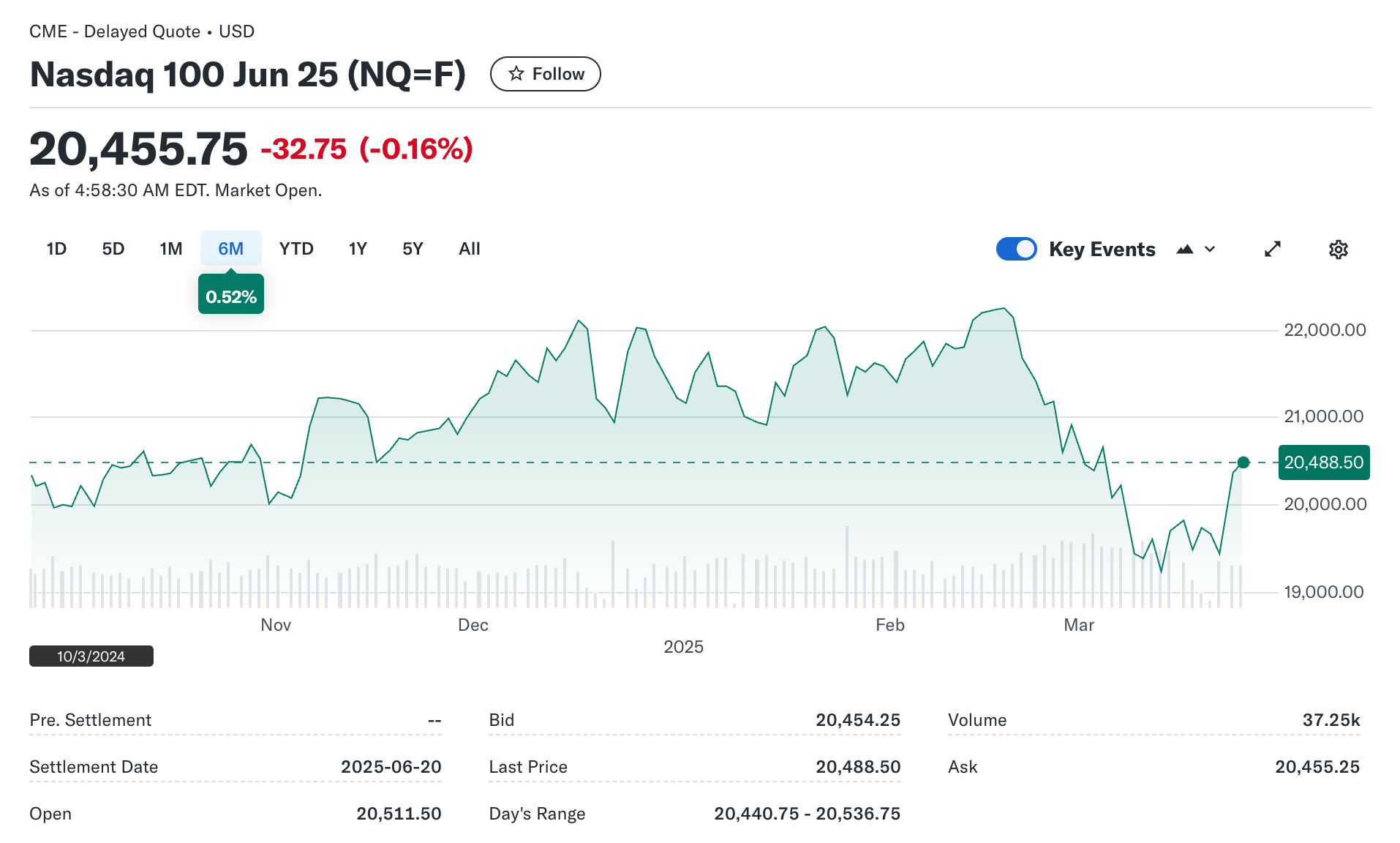Toggle the Key Events switch

click(x=1016, y=249)
